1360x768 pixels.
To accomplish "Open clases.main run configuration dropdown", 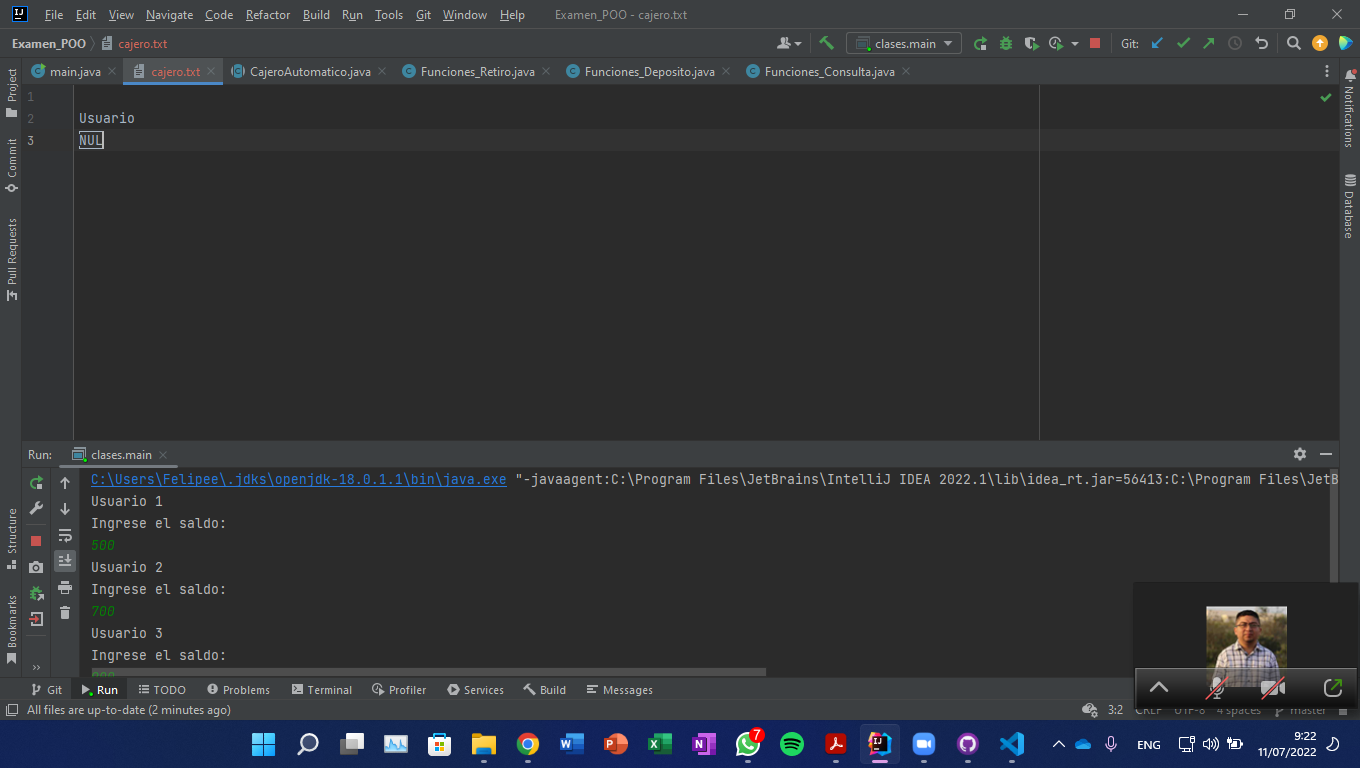I will pos(904,43).
